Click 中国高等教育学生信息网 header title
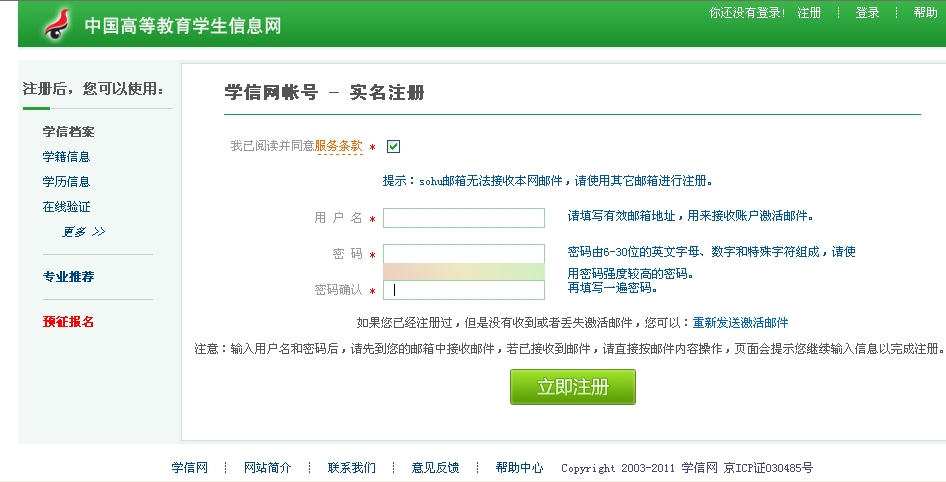 point(183,26)
